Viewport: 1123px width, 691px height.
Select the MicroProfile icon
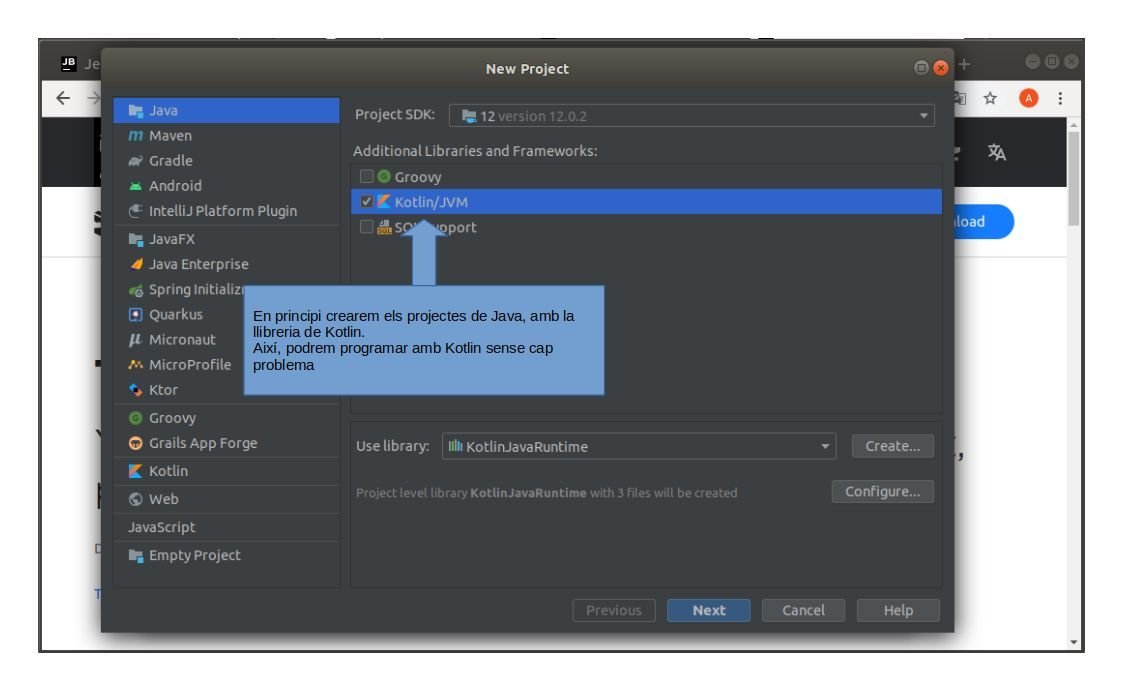tap(135, 364)
